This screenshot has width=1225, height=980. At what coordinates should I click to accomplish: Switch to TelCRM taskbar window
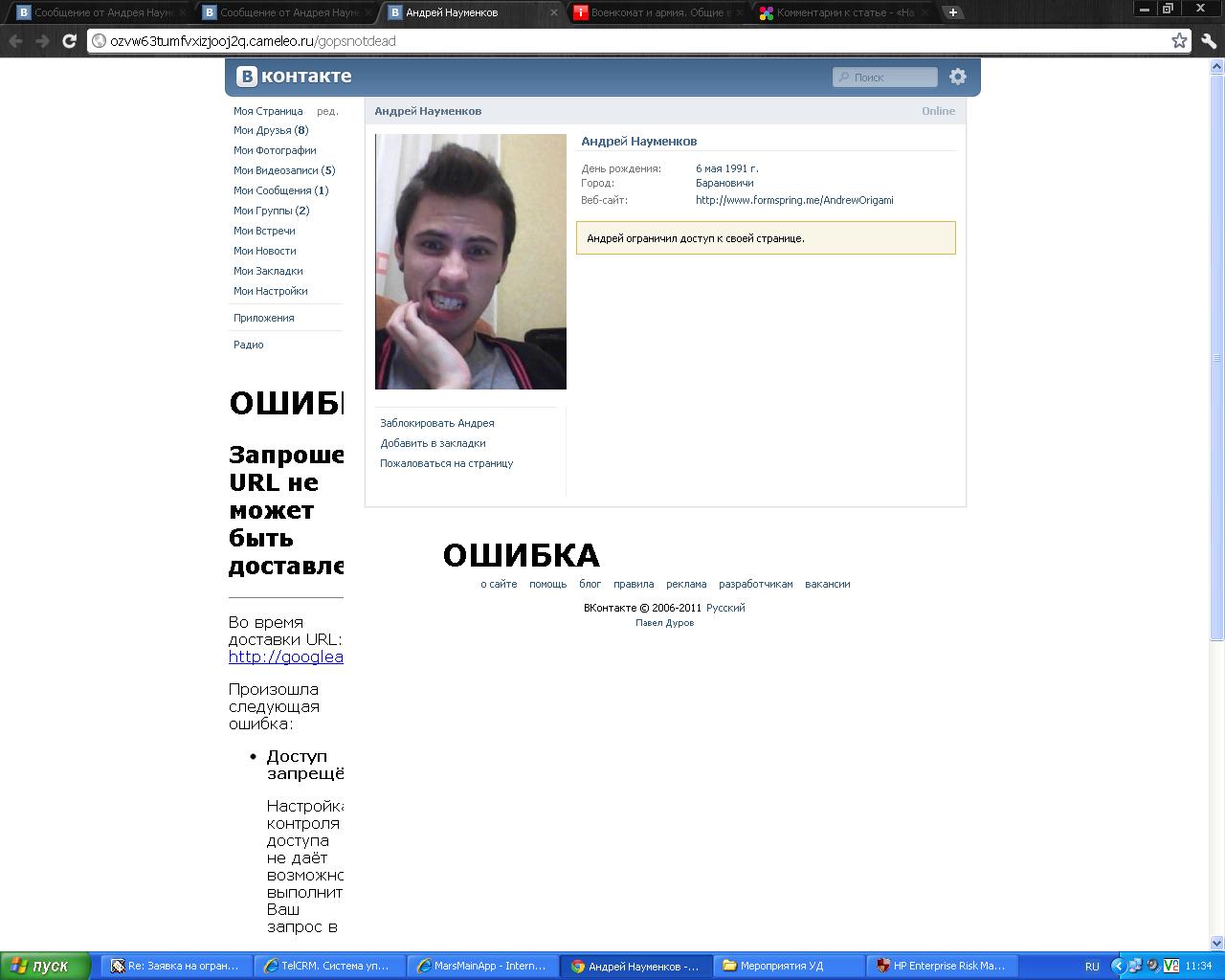pos(329,966)
